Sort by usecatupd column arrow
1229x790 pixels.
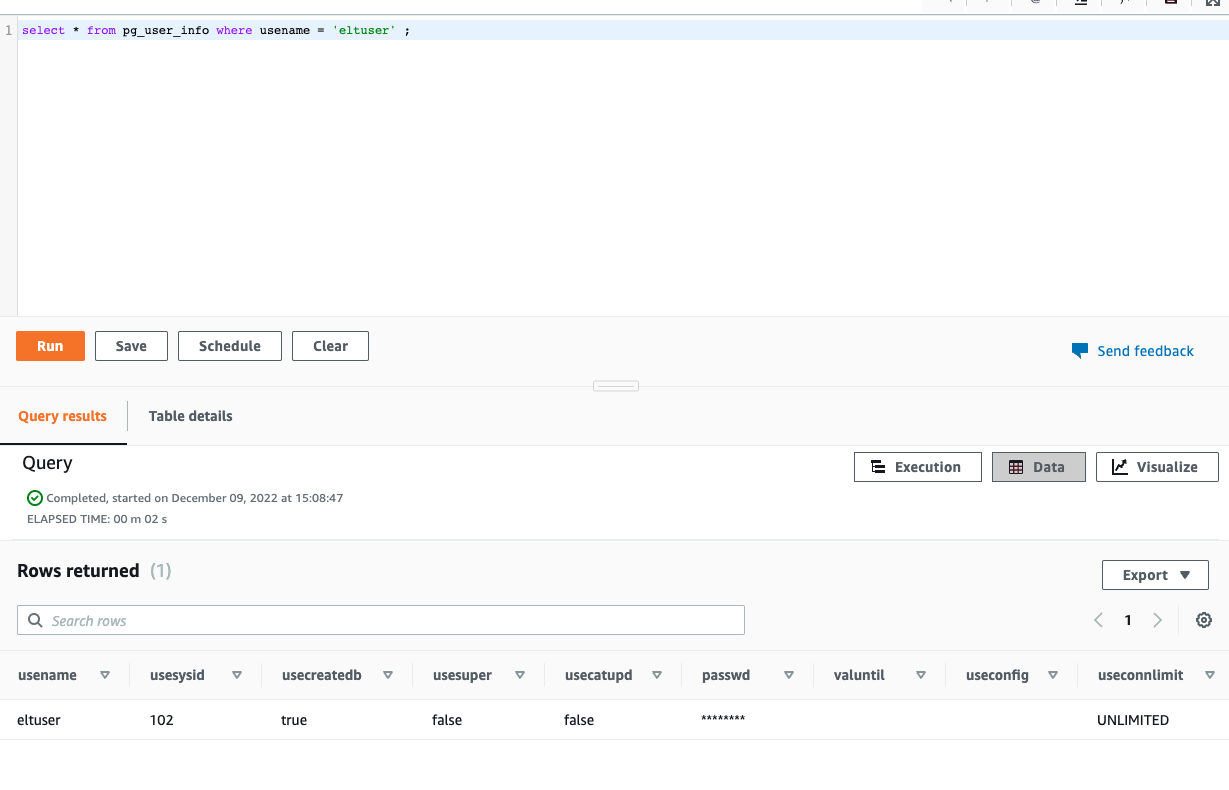tap(657, 675)
